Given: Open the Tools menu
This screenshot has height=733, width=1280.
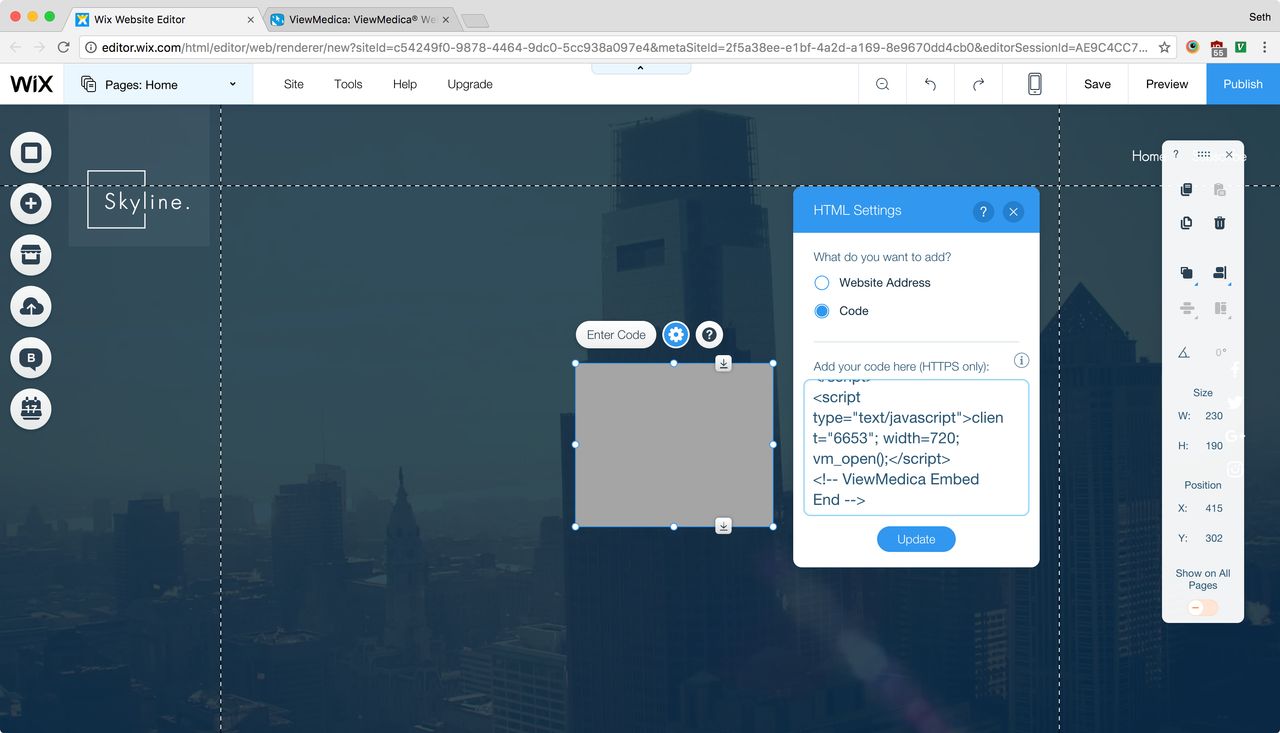Looking at the screenshot, I should coord(348,84).
